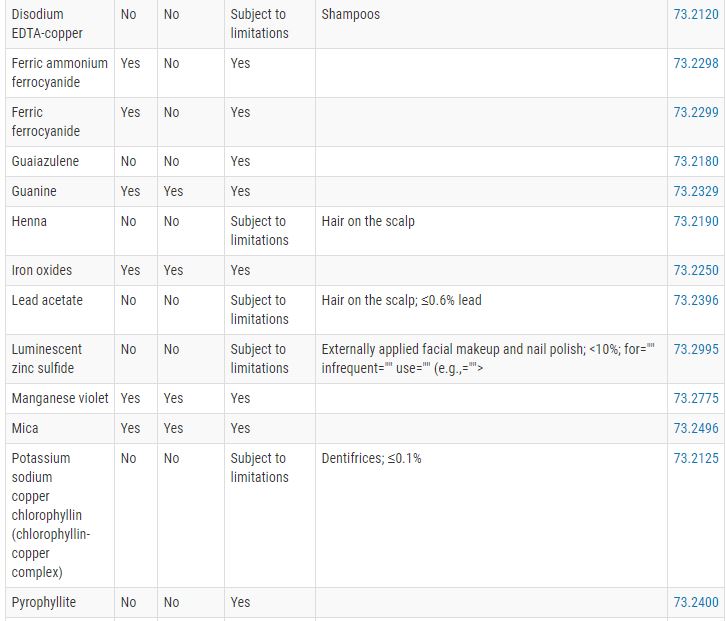The image size is (726, 621).
Task: Click the Ferric ammonium ferrocyanide cell
Action: (x=60, y=73)
